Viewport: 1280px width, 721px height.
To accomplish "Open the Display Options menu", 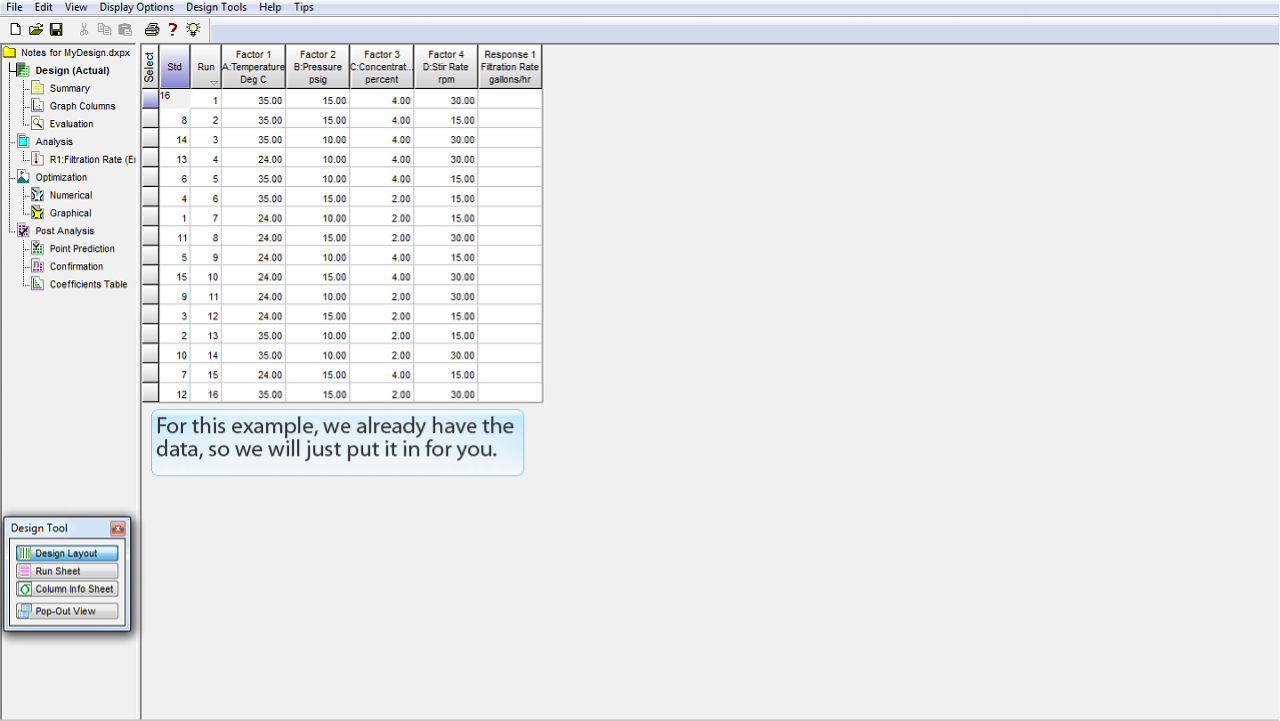I will (136, 7).
